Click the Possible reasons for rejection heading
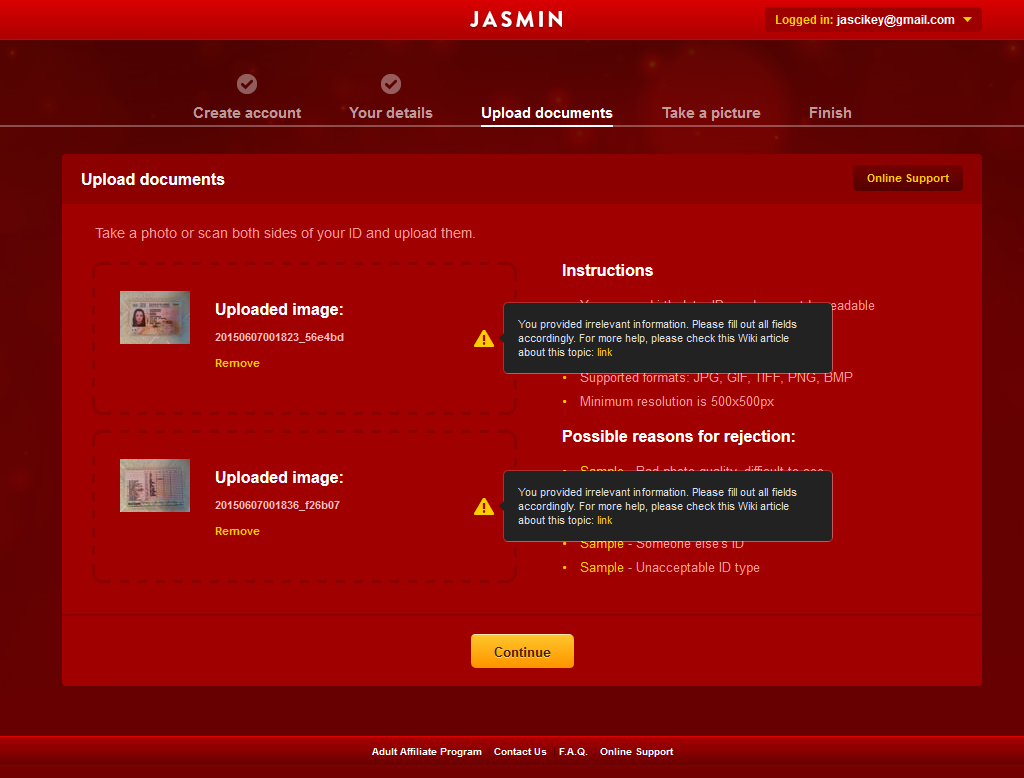 click(x=679, y=436)
